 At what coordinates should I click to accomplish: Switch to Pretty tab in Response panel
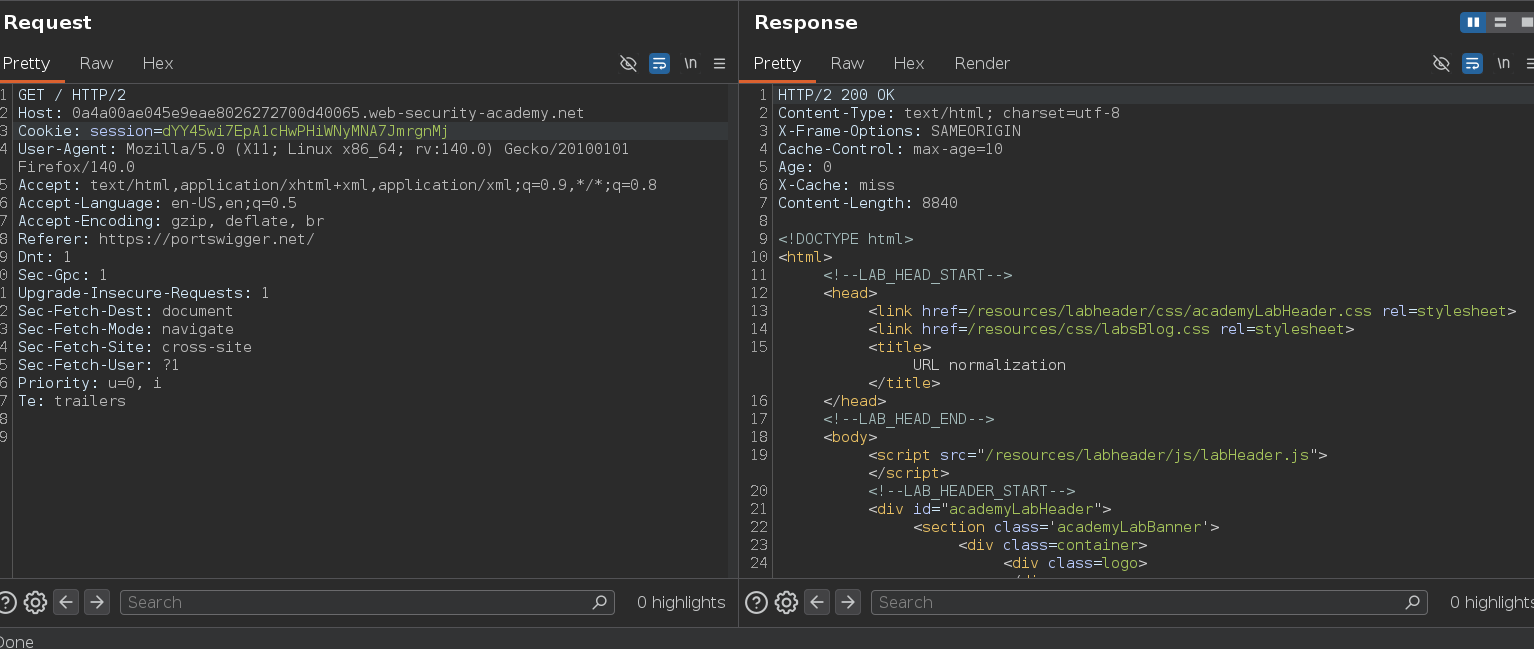tap(777, 63)
